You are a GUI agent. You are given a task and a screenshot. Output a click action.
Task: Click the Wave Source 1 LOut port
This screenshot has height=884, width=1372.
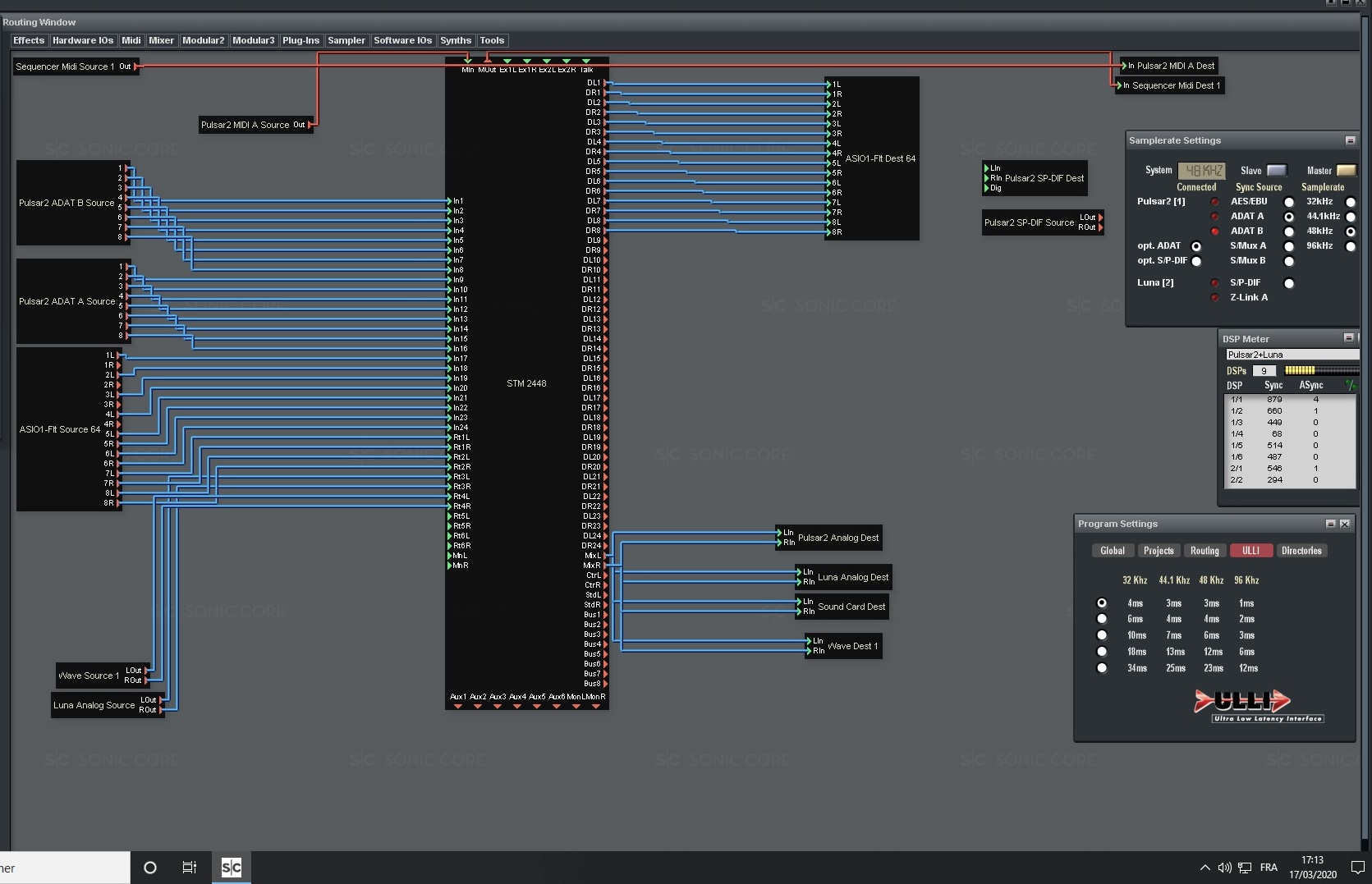[146, 671]
